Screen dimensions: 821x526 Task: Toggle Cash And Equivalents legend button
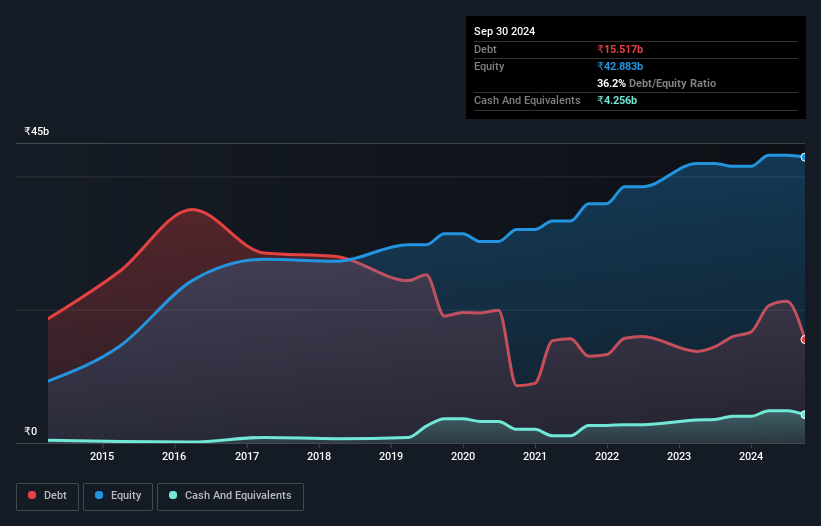pos(230,496)
